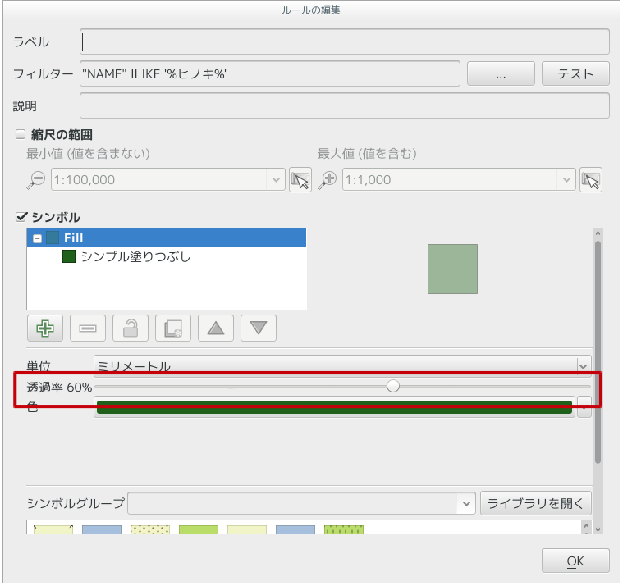Uncheck the シンボル checkbox
The image size is (622, 584).
click(x=21, y=217)
